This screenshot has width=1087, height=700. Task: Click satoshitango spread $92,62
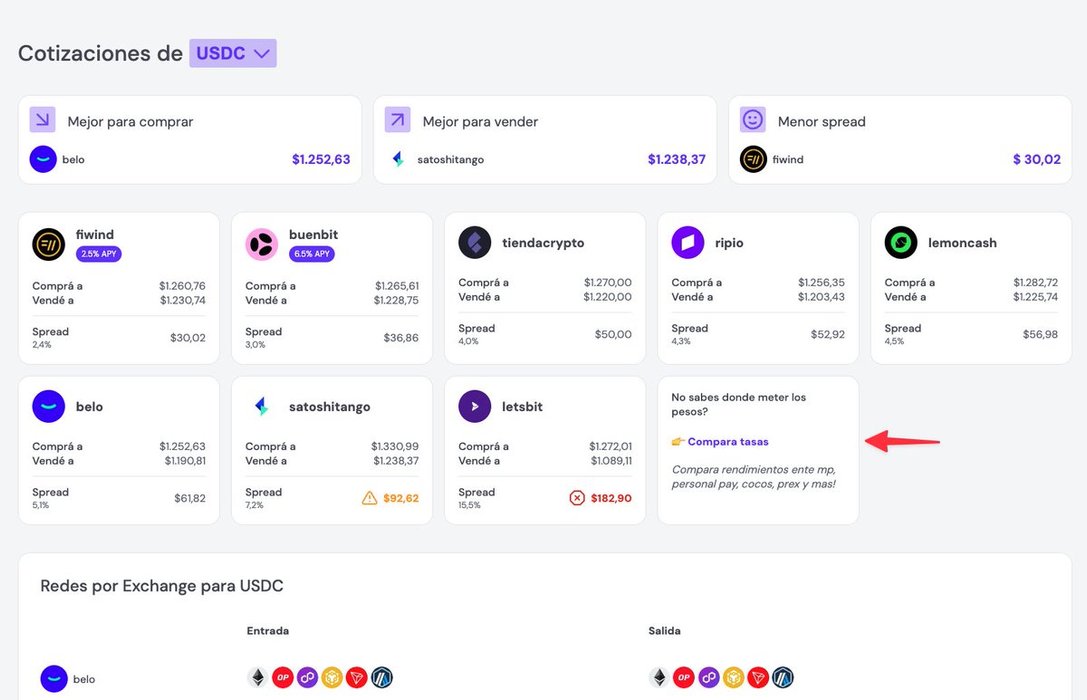click(401, 498)
